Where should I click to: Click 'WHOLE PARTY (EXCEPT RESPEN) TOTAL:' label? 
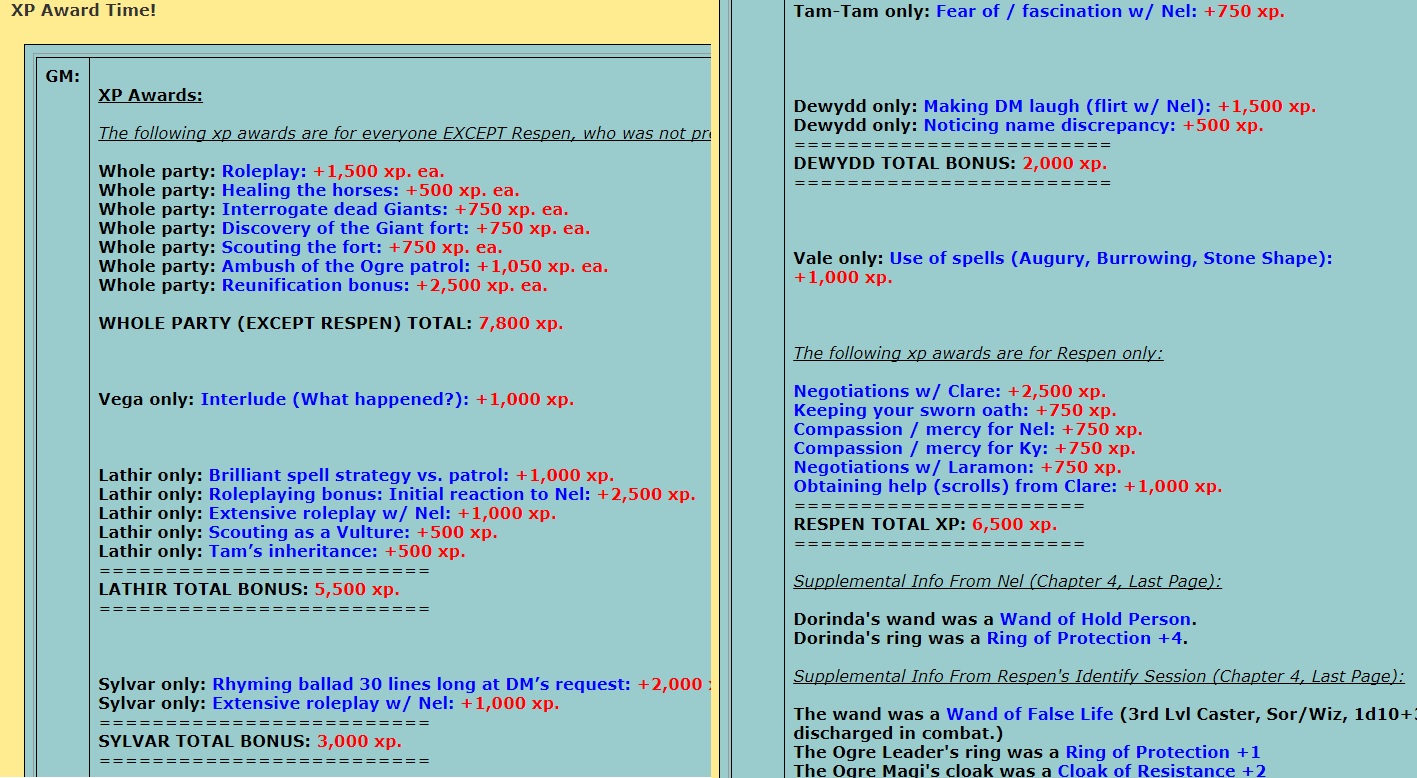pyautogui.click(x=286, y=324)
